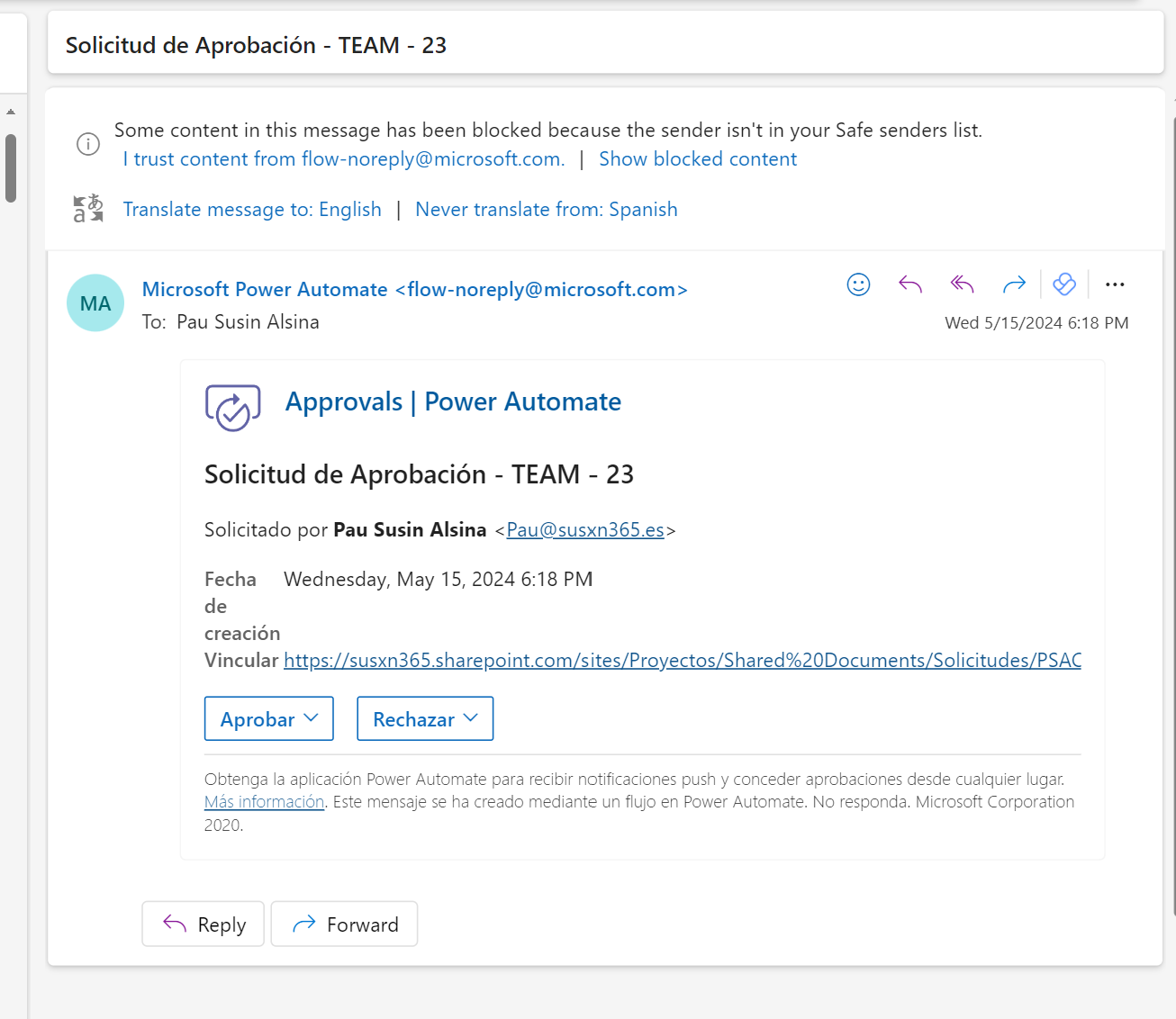The height and width of the screenshot is (1019, 1176).
Task: Click the translate language icon
Action: pyautogui.click(x=88, y=209)
